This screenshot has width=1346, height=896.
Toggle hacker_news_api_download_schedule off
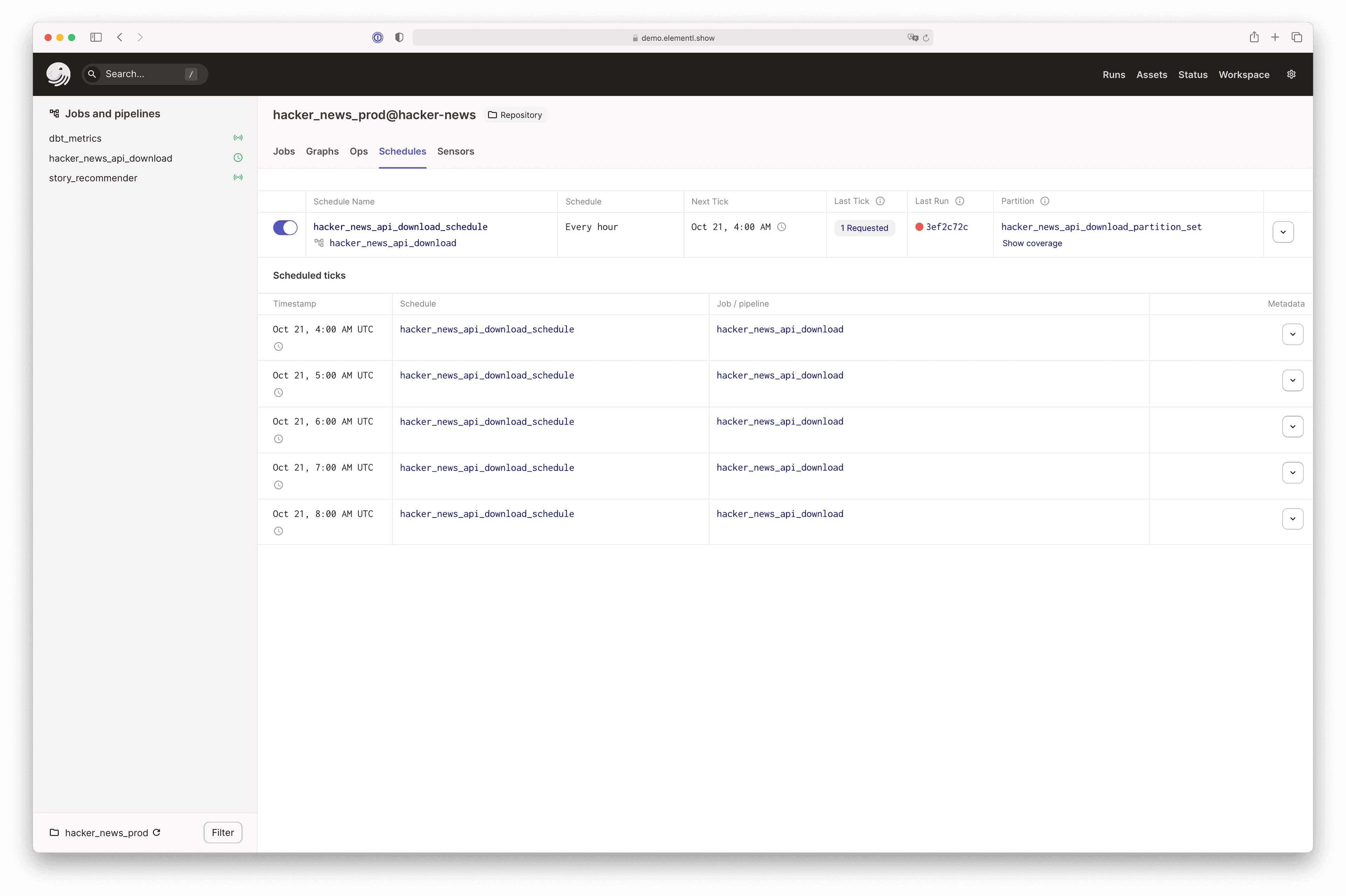tap(285, 227)
